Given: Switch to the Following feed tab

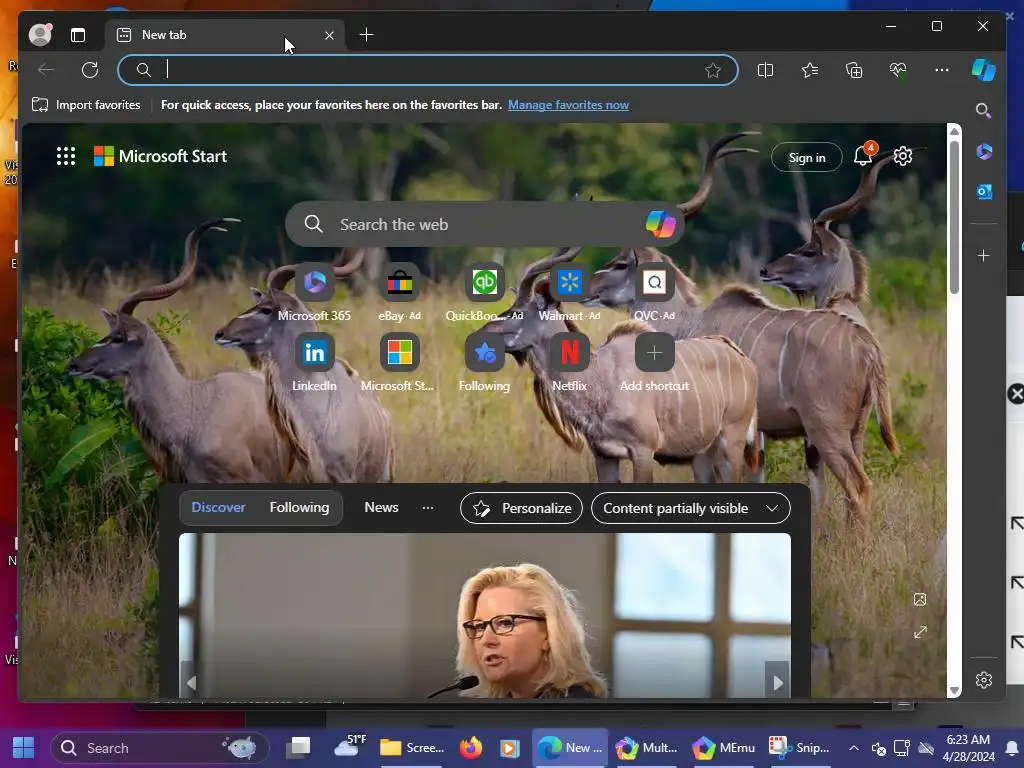Looking at the screenshot, I should coord(299,507).
